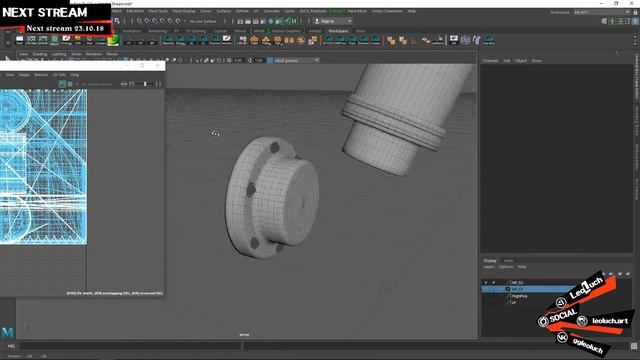
Task: Open the sRGB gamma view transform dropdown
Action: [x=297, y=60]
